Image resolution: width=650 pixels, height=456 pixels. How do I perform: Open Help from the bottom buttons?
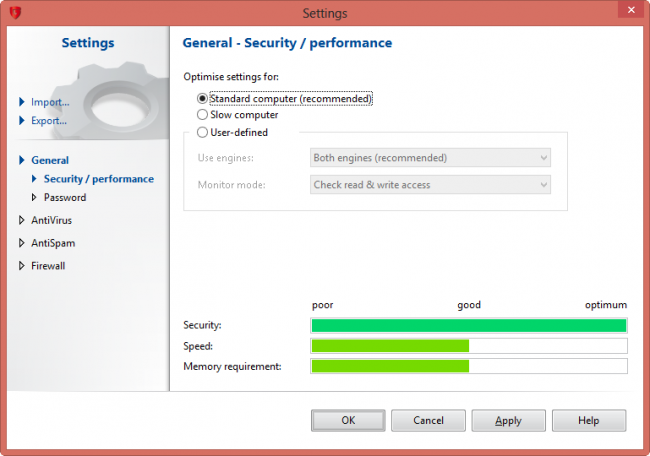pyautogui.click(x=589, y=420)
